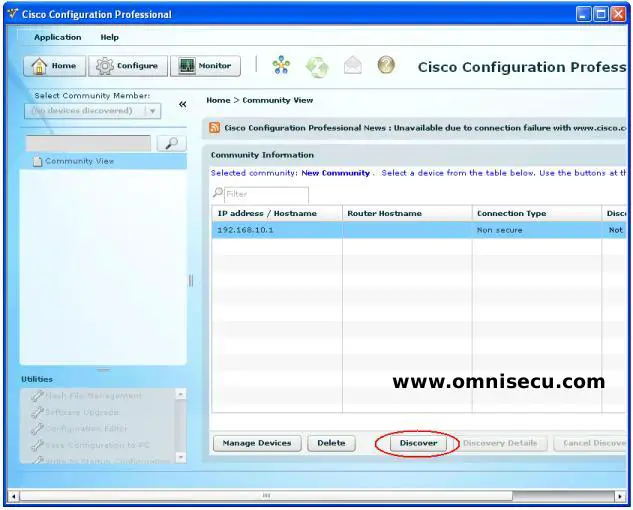Click the Home breadcrumb link
The height and width of the screenshot is (510, 633).
click(x=218, y=100)
